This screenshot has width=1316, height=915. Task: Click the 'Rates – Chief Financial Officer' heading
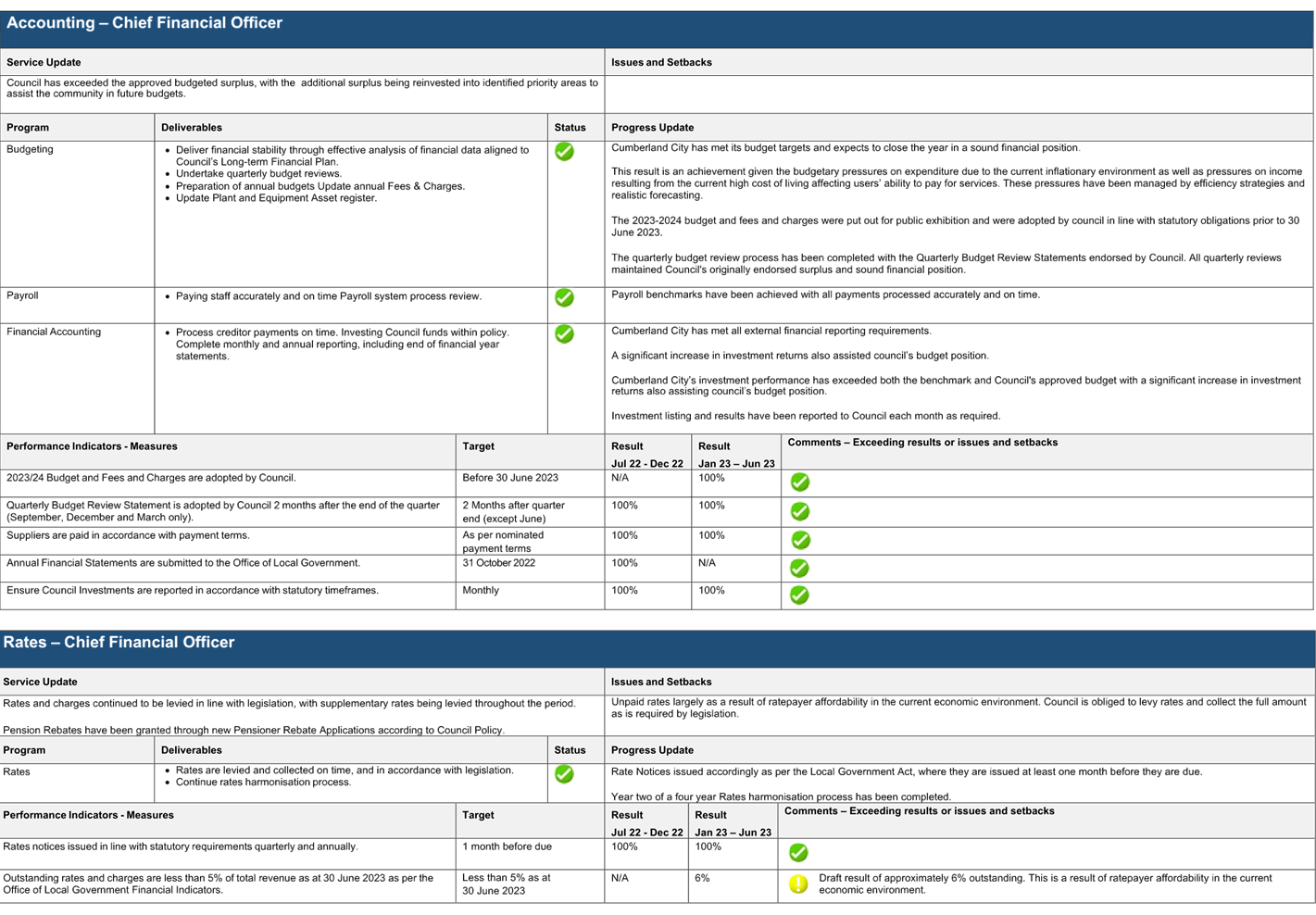[x=119, y=643]
